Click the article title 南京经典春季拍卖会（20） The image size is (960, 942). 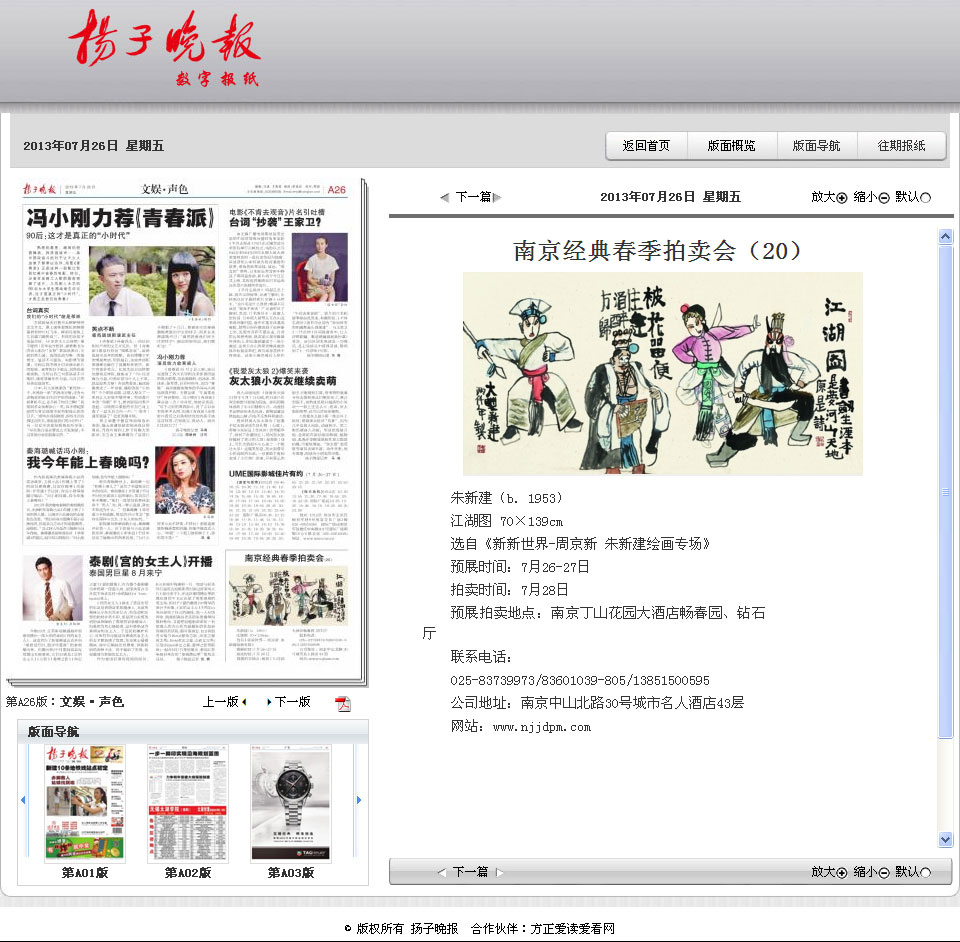pyautogui.click(x=656, y=251)
